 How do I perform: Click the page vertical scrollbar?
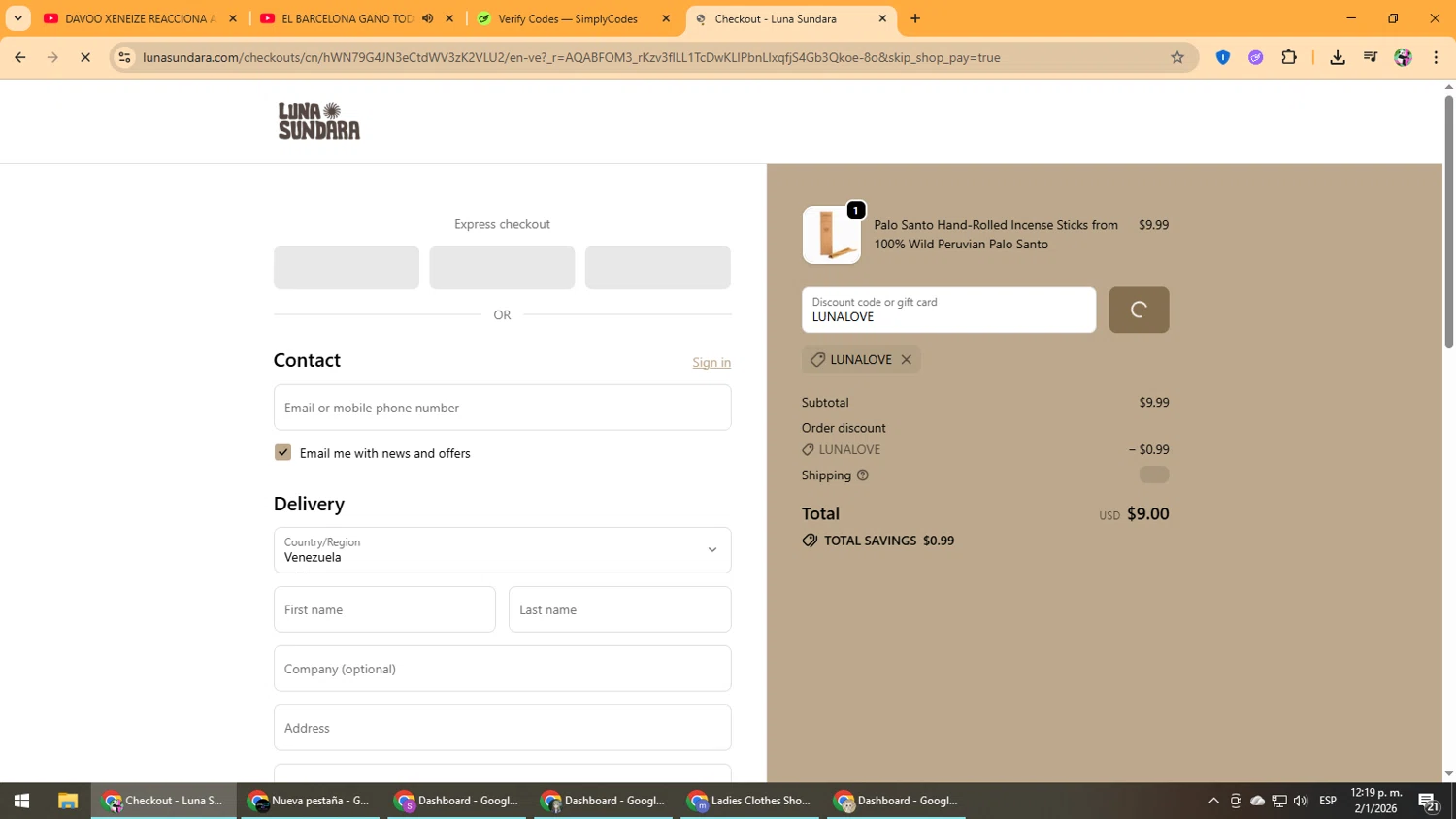tap(1448, 221)
